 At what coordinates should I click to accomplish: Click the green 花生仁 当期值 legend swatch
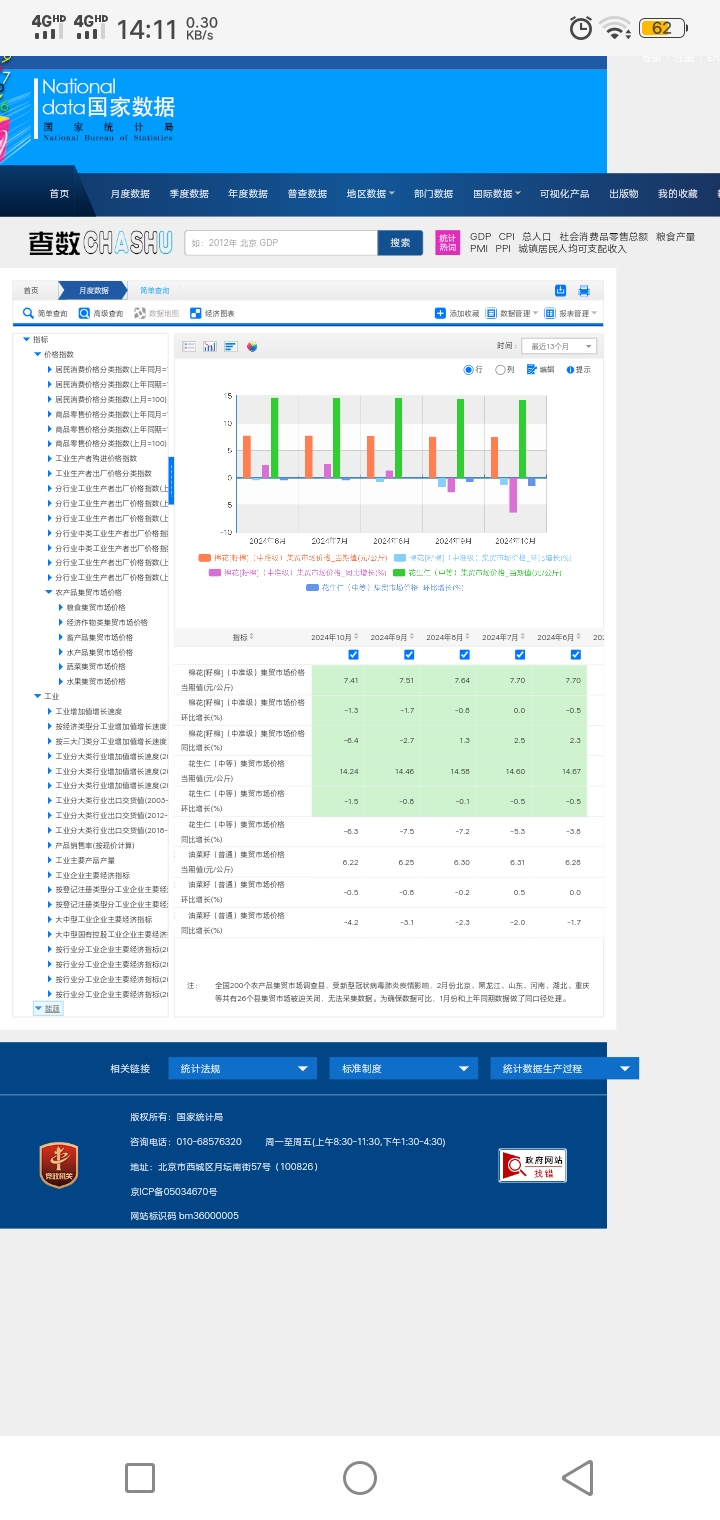(398, 573)
